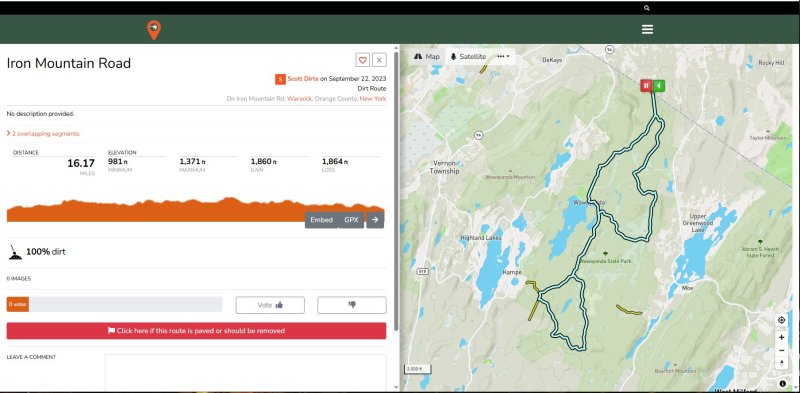Click the red route end marker

(646, 85)
